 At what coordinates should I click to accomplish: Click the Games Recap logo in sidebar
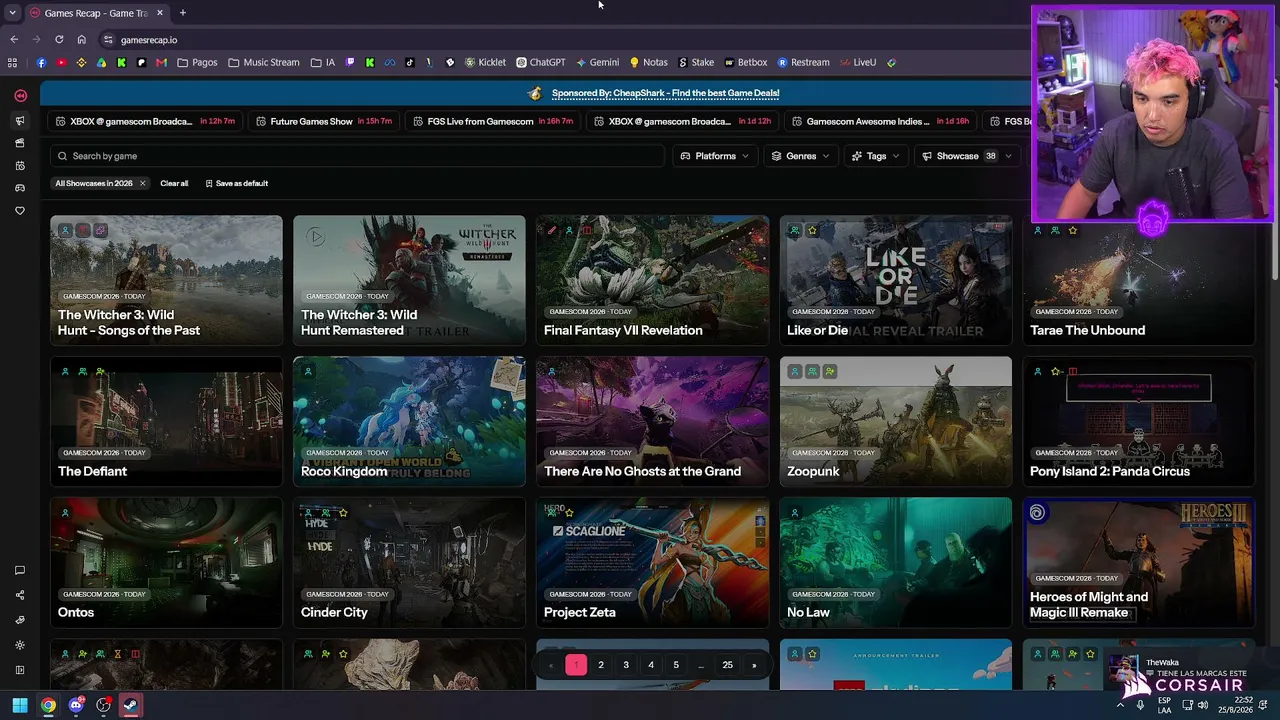click(x=20, y=96)
